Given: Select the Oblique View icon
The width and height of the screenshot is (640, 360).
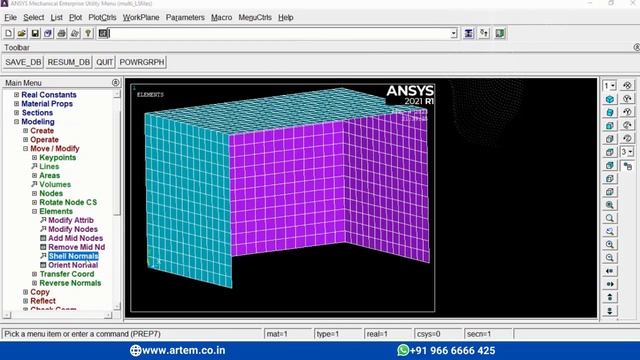Looking at the screenshot, I should point(610,112).
